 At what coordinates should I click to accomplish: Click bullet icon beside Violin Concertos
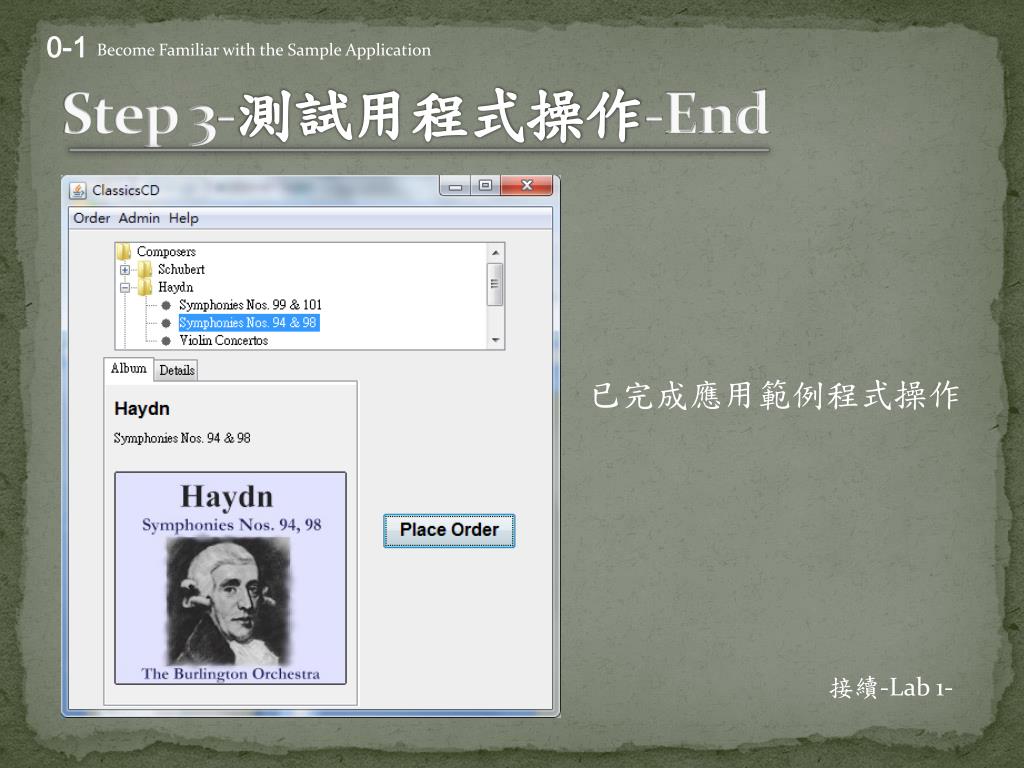[x=166, y=340]
